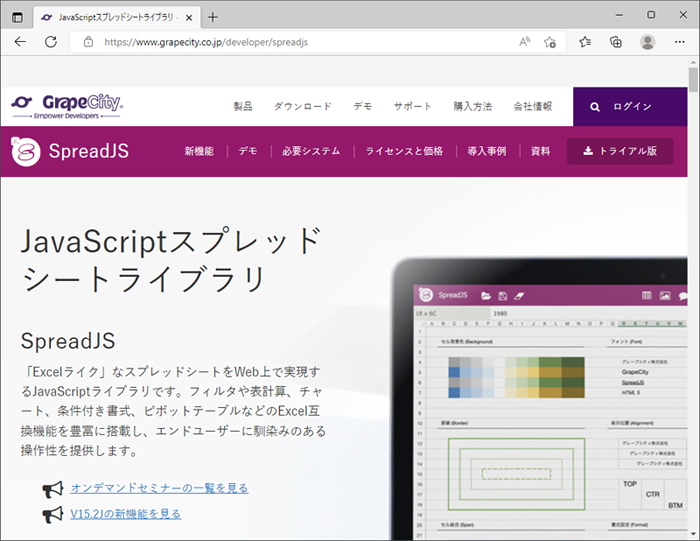This screenshot has height=541, width=700.
Task: Open 導入事例 page
Action: click(487, 151)
